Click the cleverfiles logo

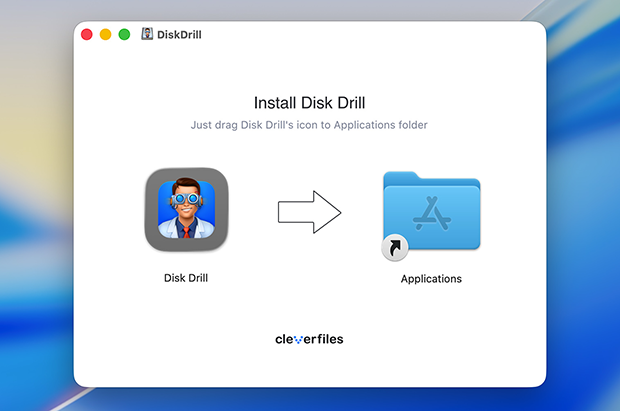pyautogui.click(x=309, y=339)
